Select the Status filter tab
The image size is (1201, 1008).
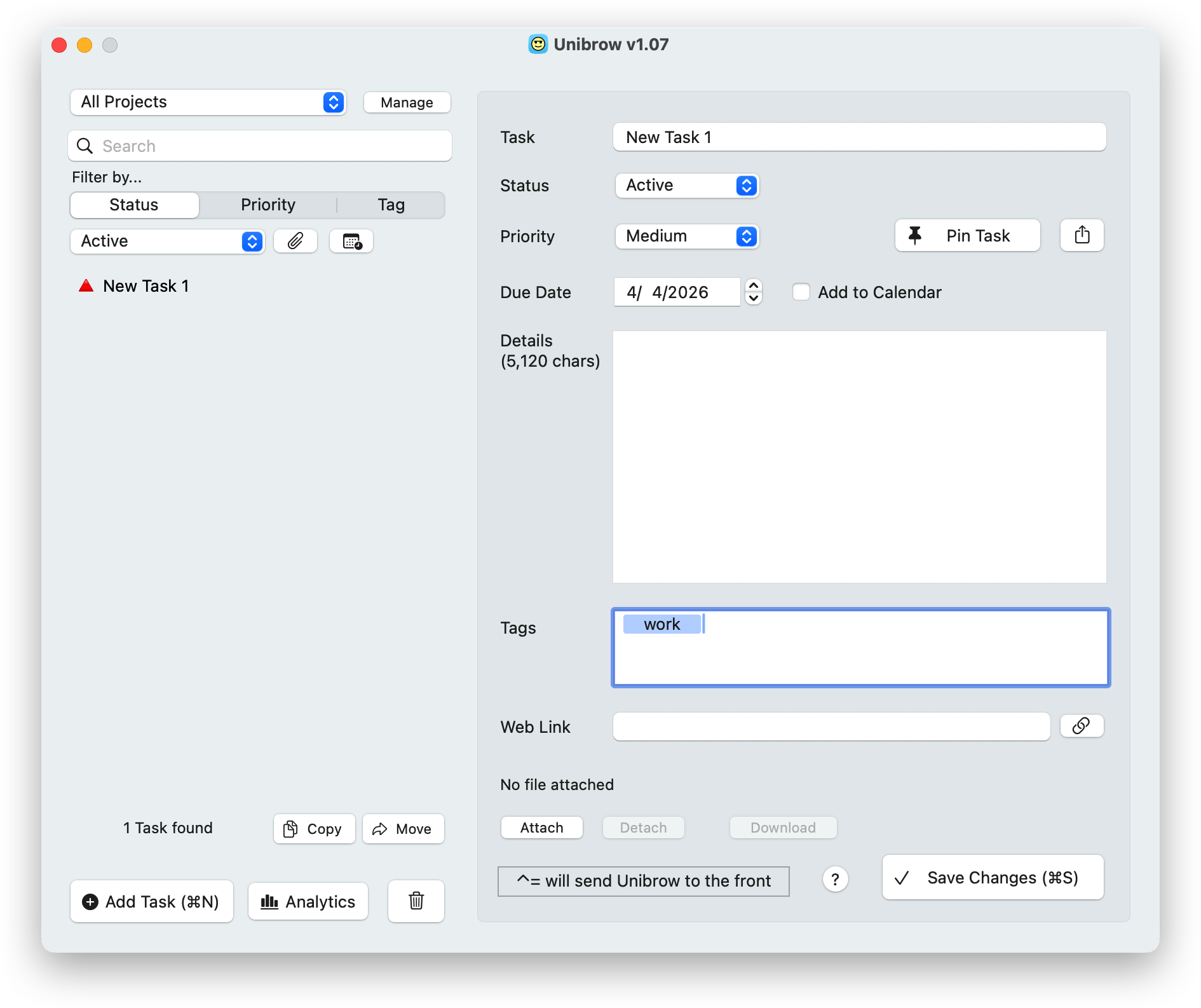pyautogui.click(x=134, y=205)
